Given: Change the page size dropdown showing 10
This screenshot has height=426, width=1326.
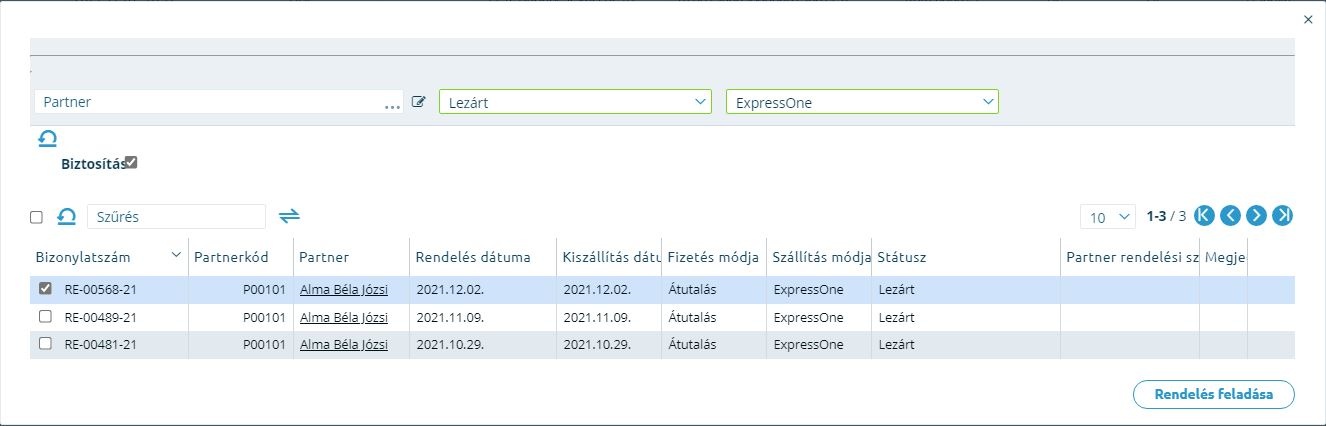Looking at the screenshot, I should tap(1108, 217).
